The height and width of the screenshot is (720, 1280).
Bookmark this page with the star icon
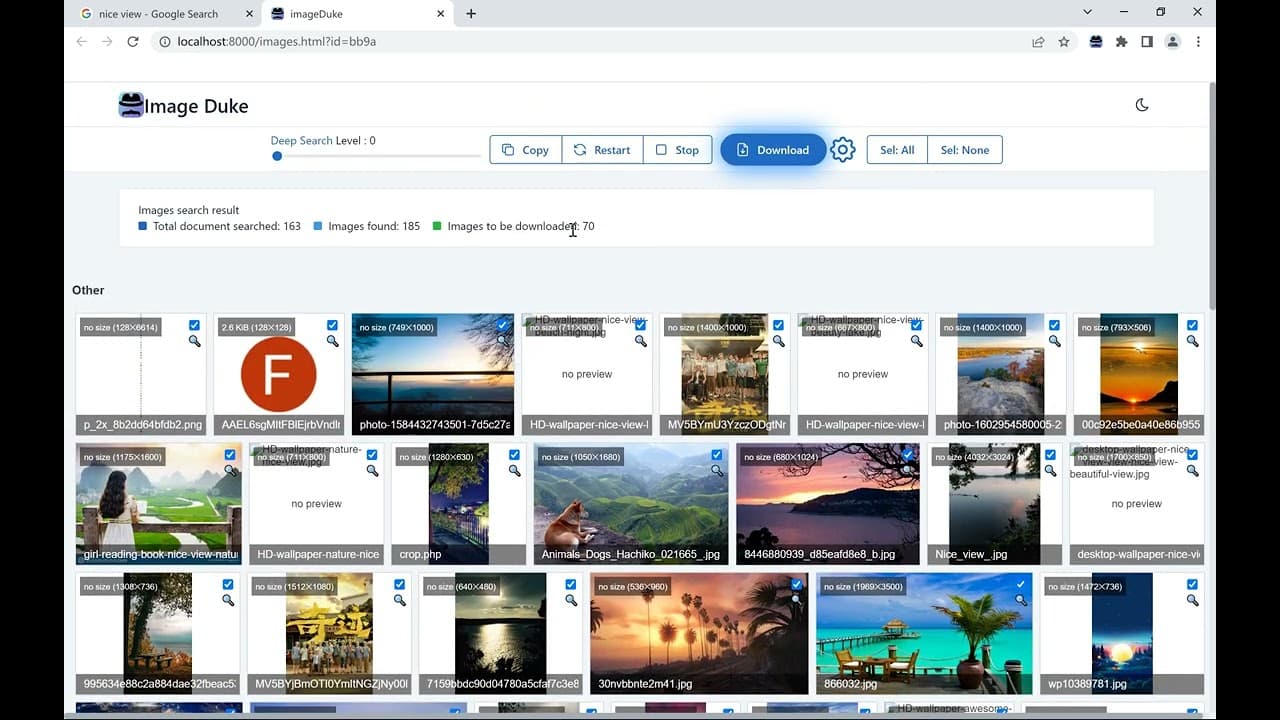point(1064,42)
